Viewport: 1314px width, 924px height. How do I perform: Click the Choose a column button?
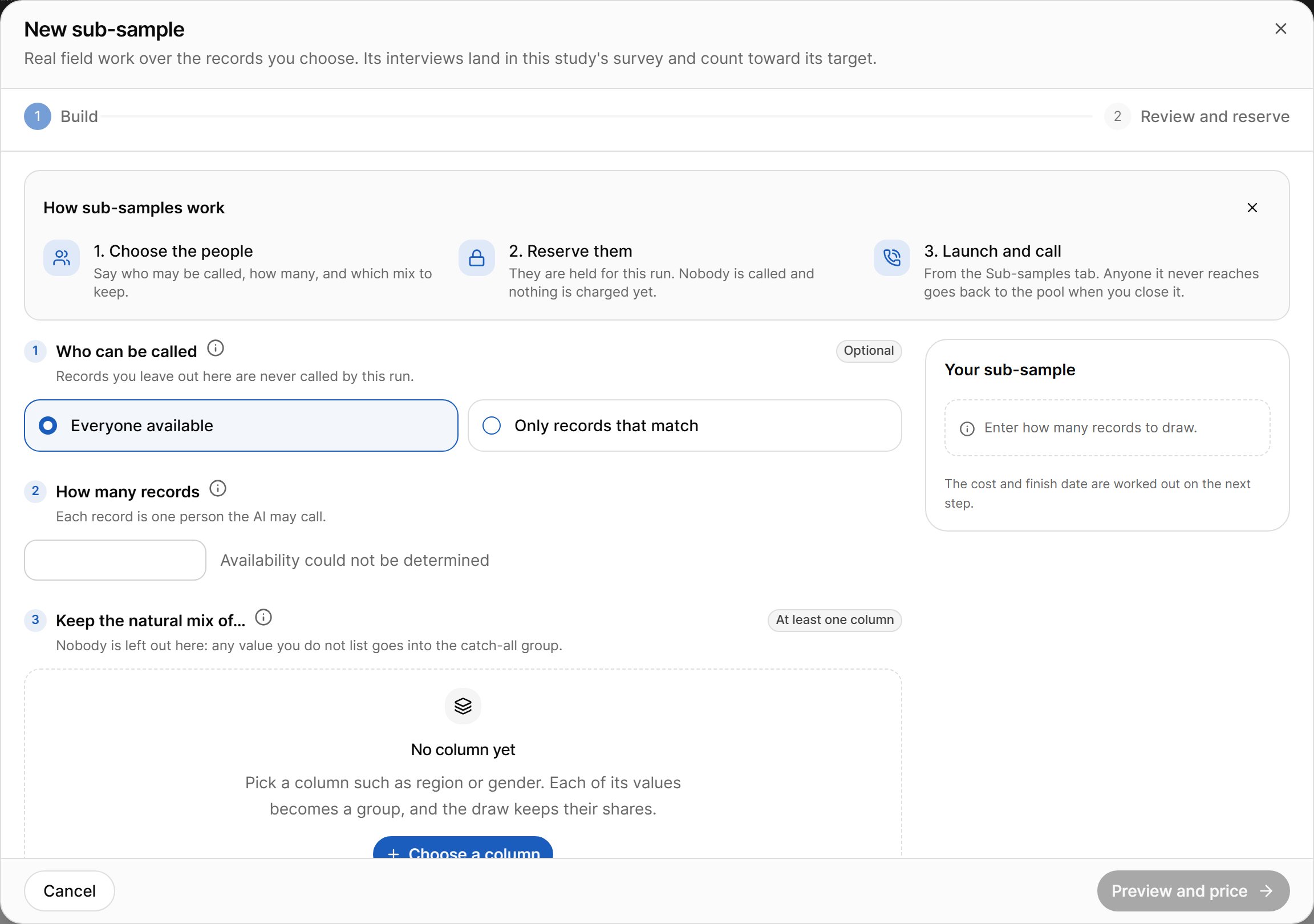[463, 848]
